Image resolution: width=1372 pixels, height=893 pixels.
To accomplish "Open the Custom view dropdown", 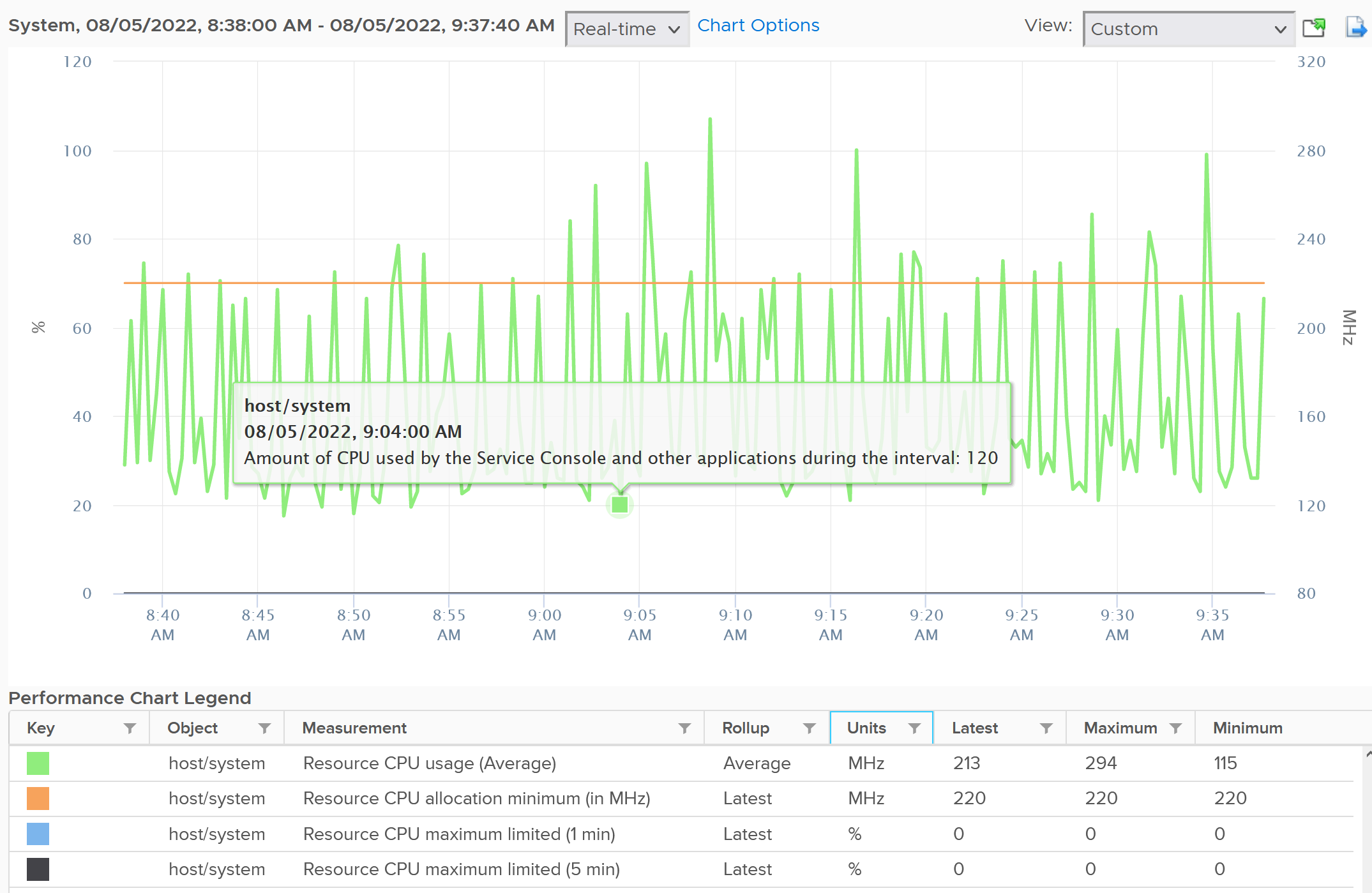I will coord(1189,29).
